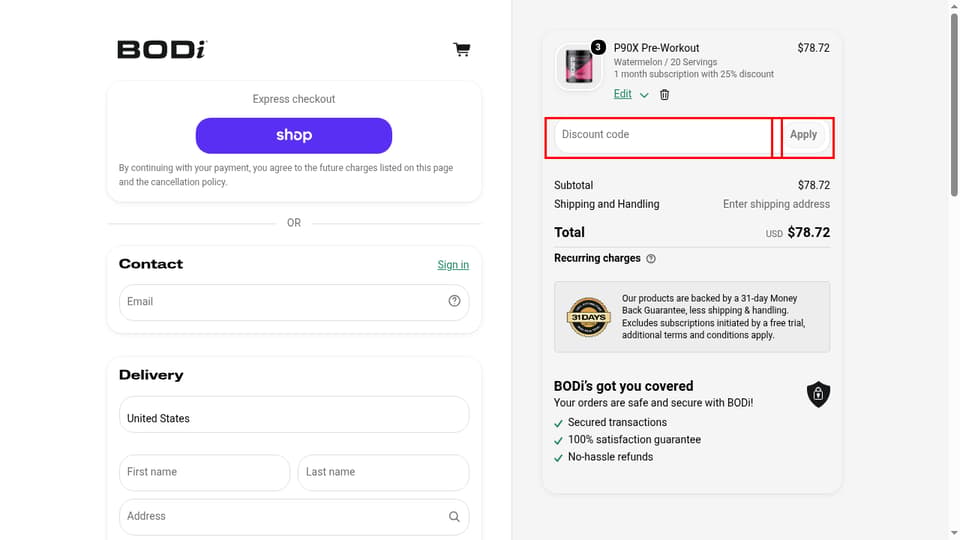
Task: Click the Total amount $78.72 with USD
Action: (798, 233)
